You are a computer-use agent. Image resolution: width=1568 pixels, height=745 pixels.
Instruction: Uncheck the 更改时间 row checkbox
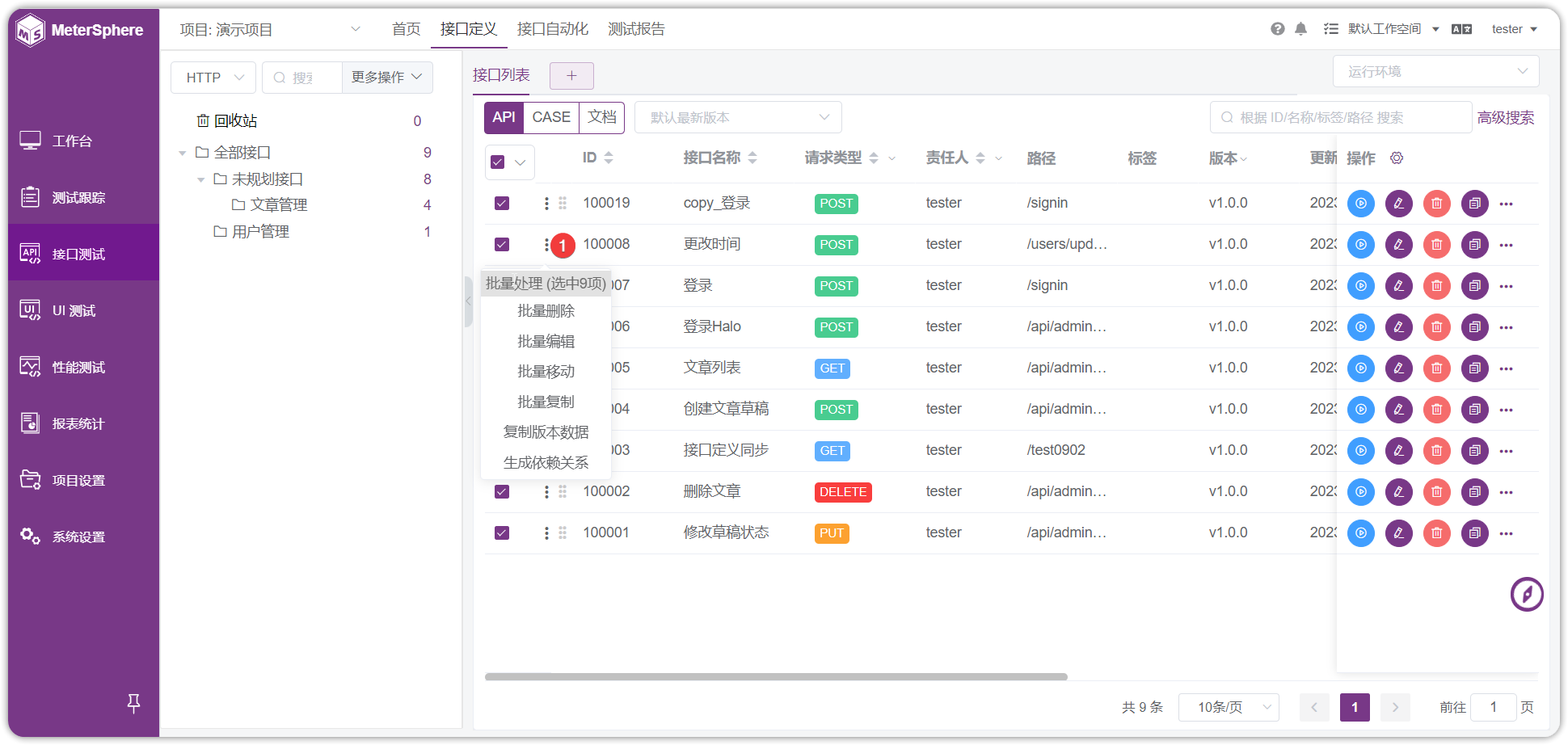click(x=502, y=244)
